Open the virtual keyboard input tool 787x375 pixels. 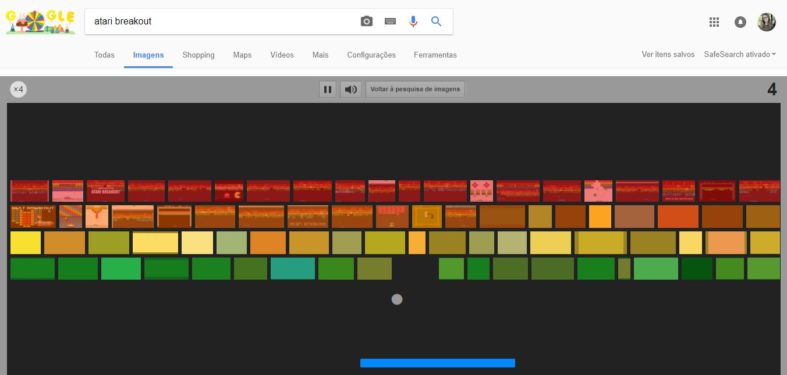point(390,21)
